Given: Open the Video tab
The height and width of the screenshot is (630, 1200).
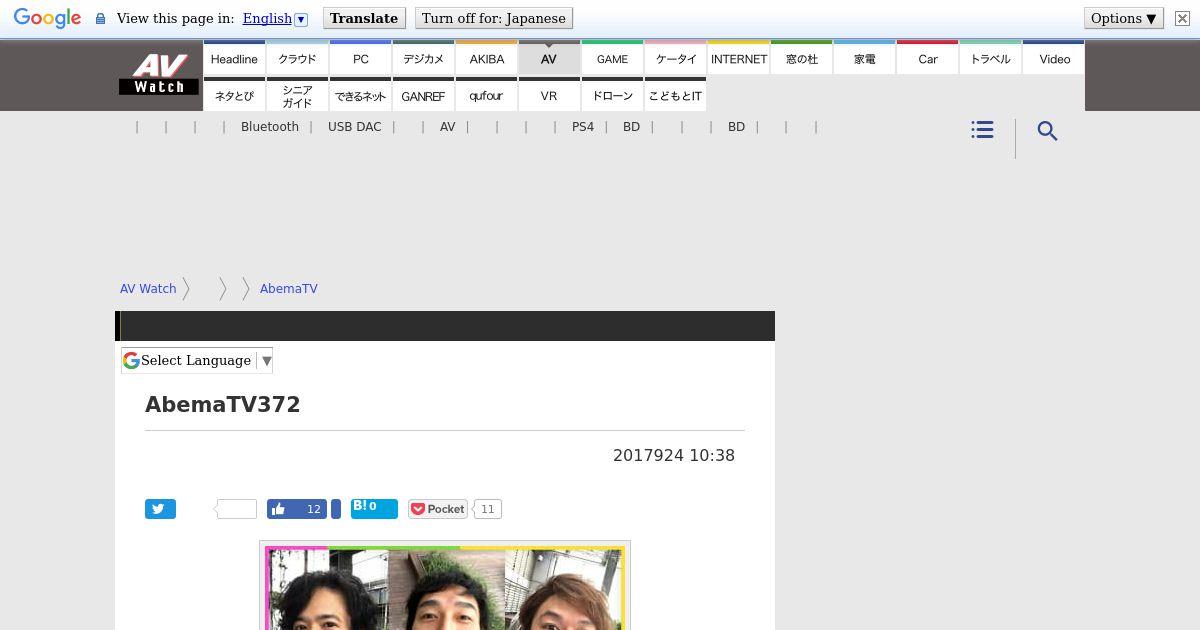Looking at the screenshot, I should tap(1054, 59).
